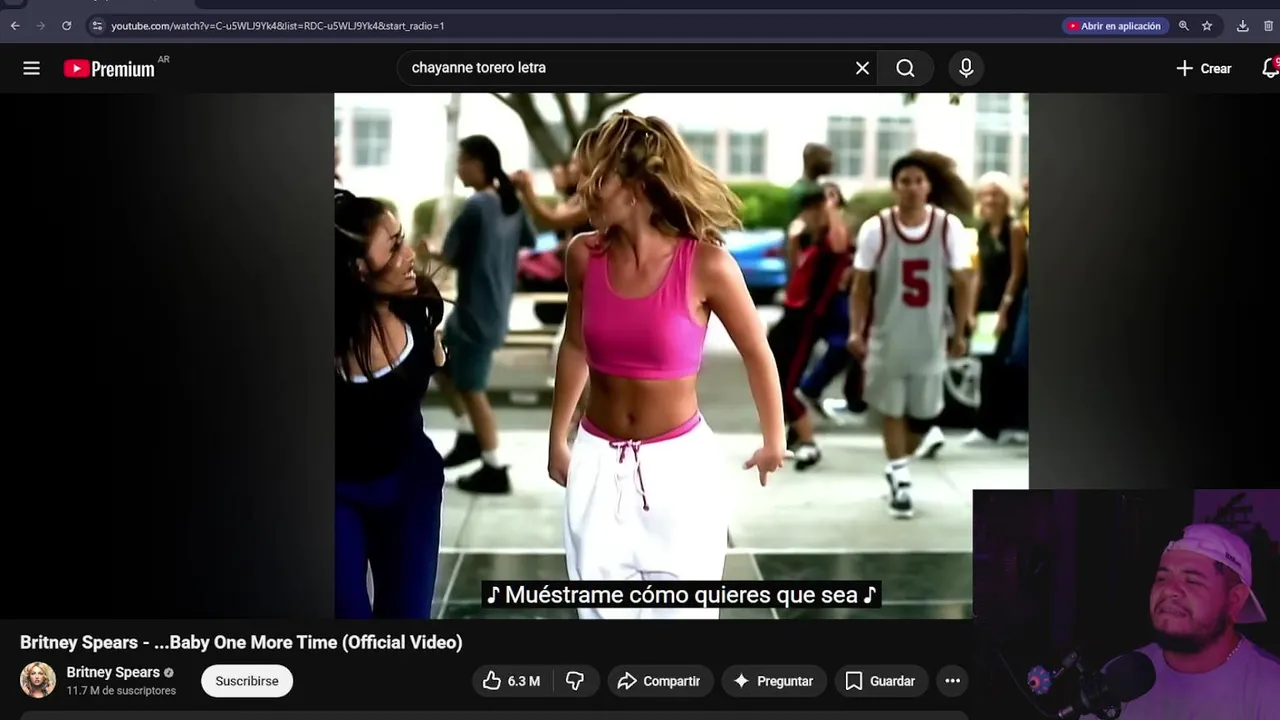Click '11.7 M de suscriptores' text
Viewport: 1280px width, 720px height.
pos(121,691)
